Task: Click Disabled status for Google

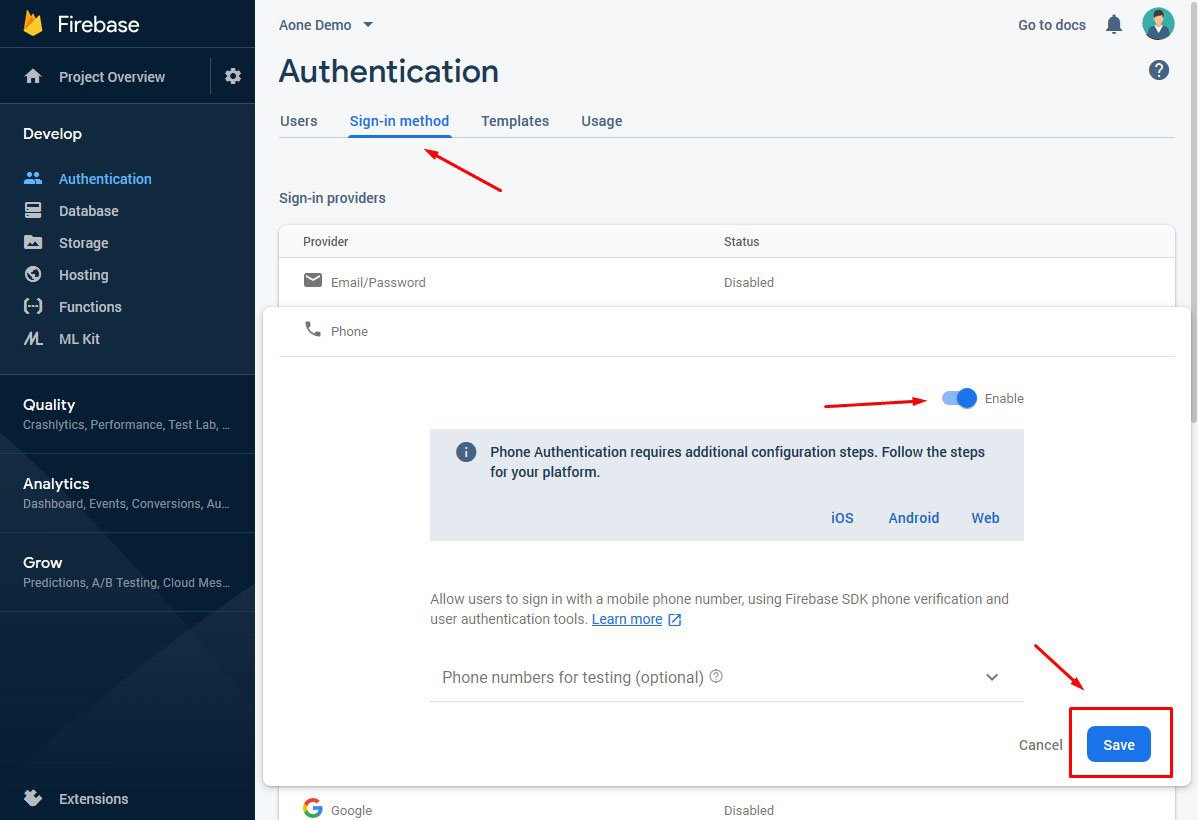Action: (749, 810)
